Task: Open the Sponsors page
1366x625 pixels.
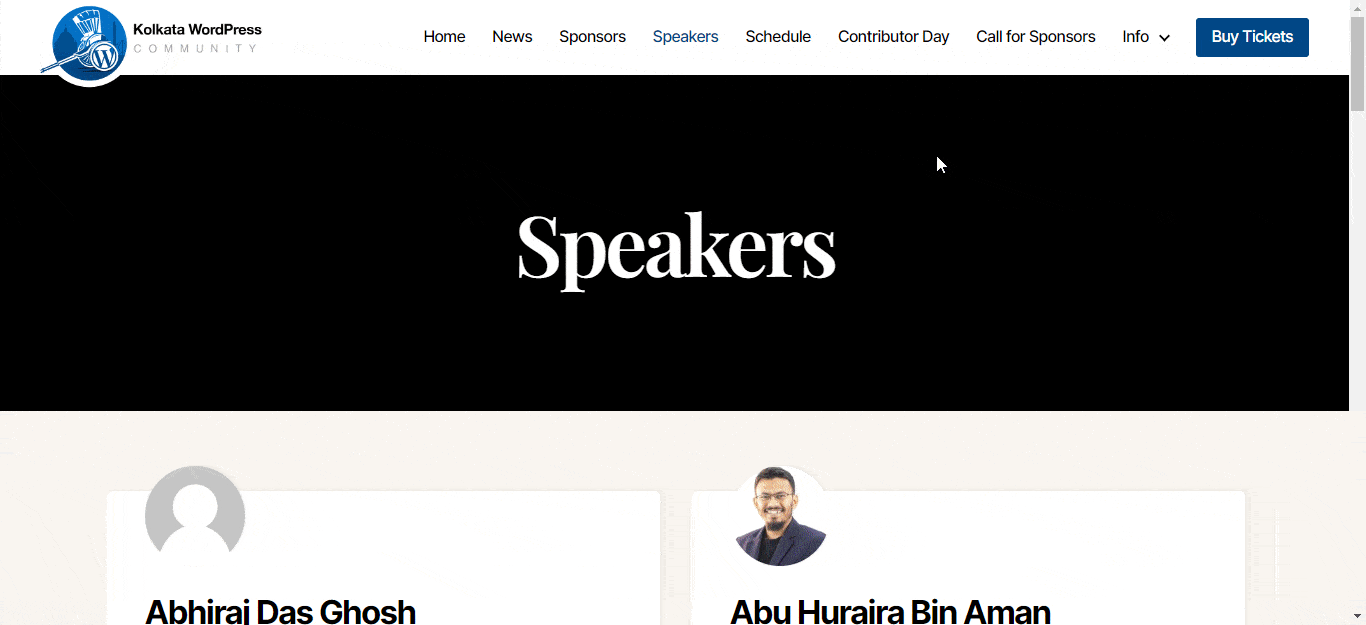Action: 592,37
